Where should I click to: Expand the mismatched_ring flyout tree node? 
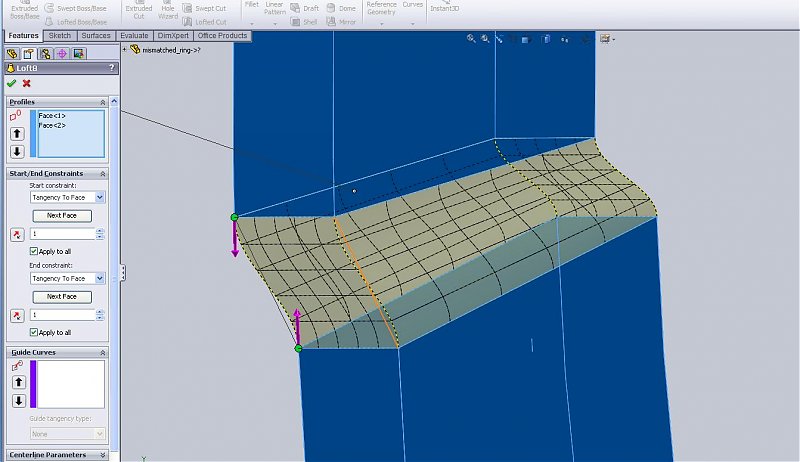point(124,49)
